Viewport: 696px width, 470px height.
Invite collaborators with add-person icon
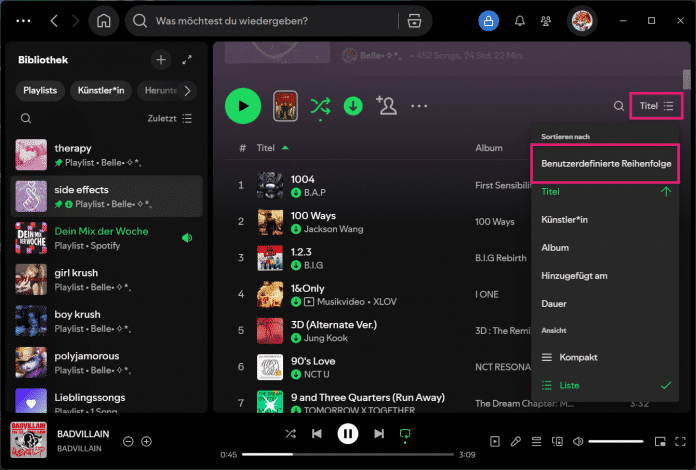(386, 105)
